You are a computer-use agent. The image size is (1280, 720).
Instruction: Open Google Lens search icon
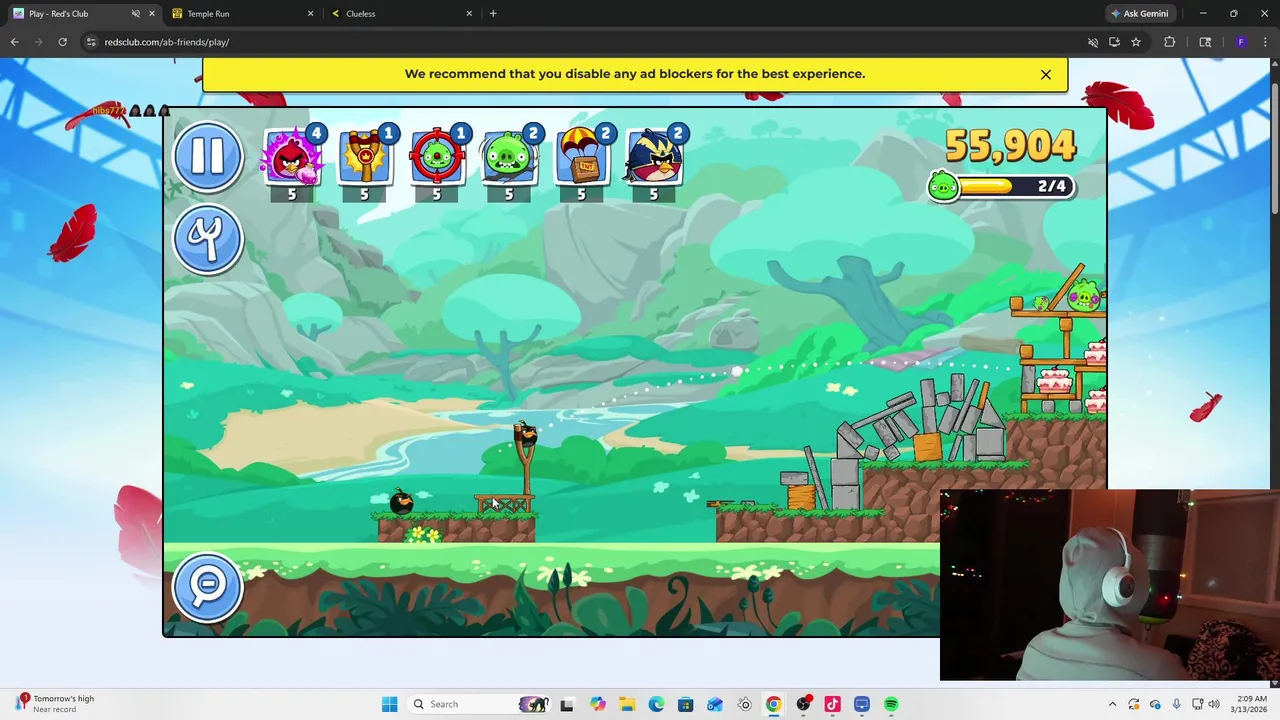1205,42
